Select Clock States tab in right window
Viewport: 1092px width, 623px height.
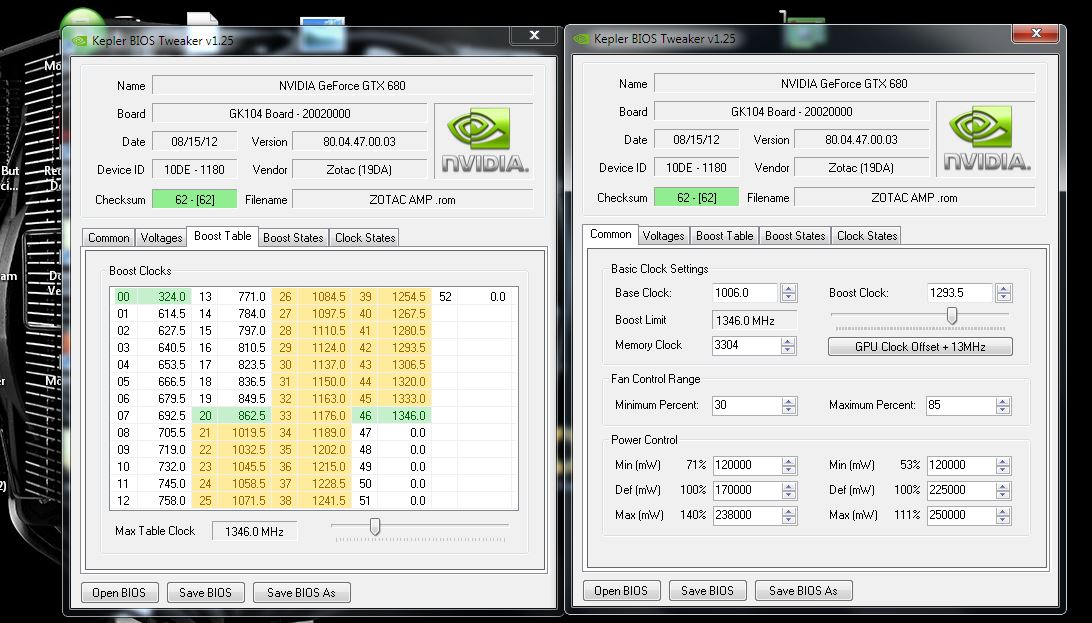pyautogui.click(x=867, y=235)
